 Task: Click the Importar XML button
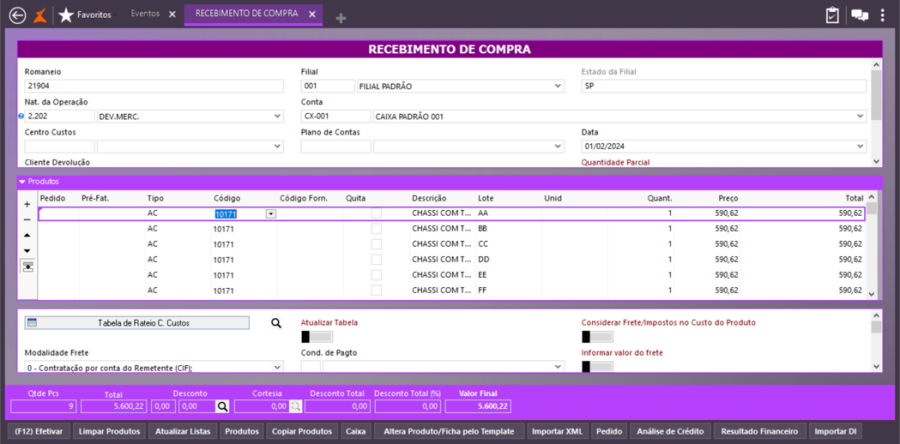coord(557,431)
